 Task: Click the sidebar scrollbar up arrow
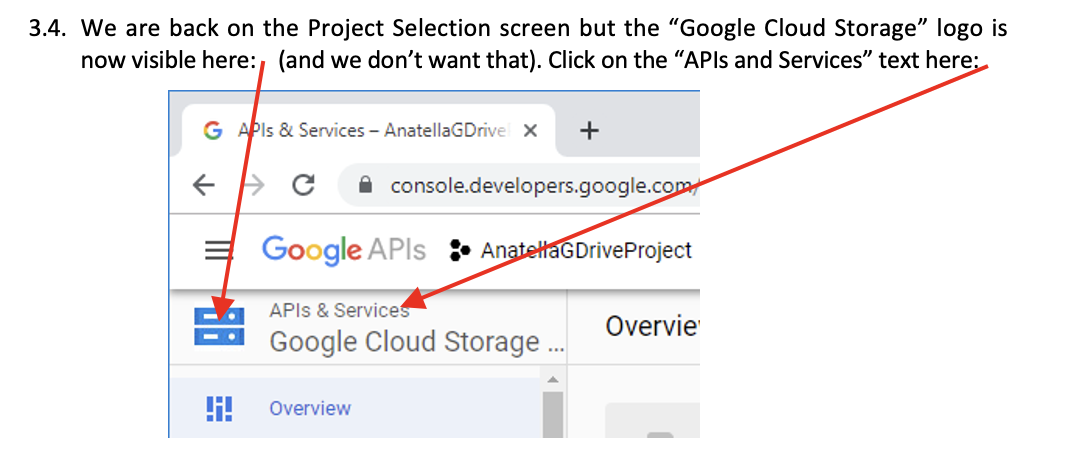pyautogui.click(x=552, y=380)
